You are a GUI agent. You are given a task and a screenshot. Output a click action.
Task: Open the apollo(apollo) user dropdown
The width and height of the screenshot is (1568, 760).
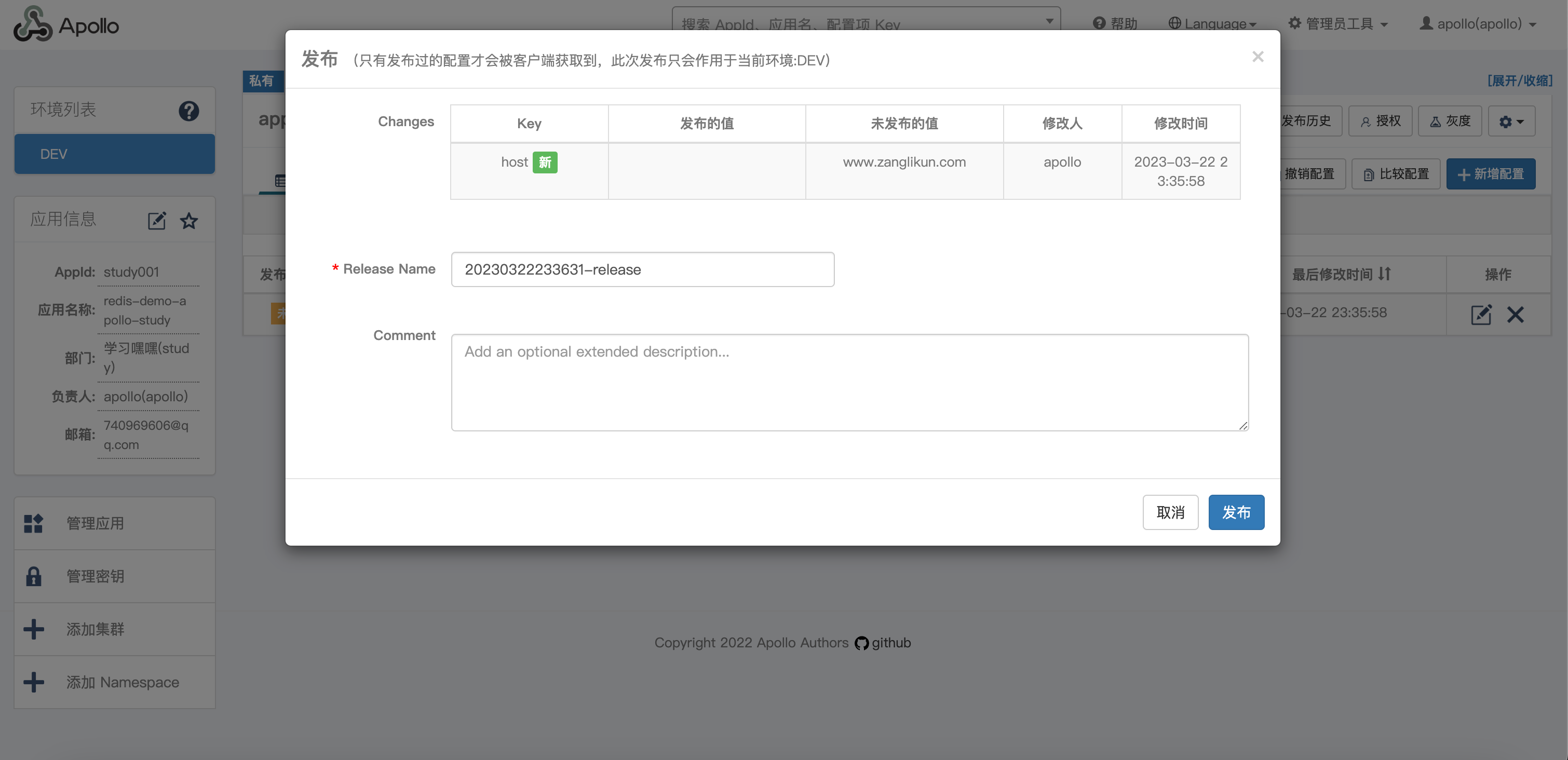[x=1479, y=24]
